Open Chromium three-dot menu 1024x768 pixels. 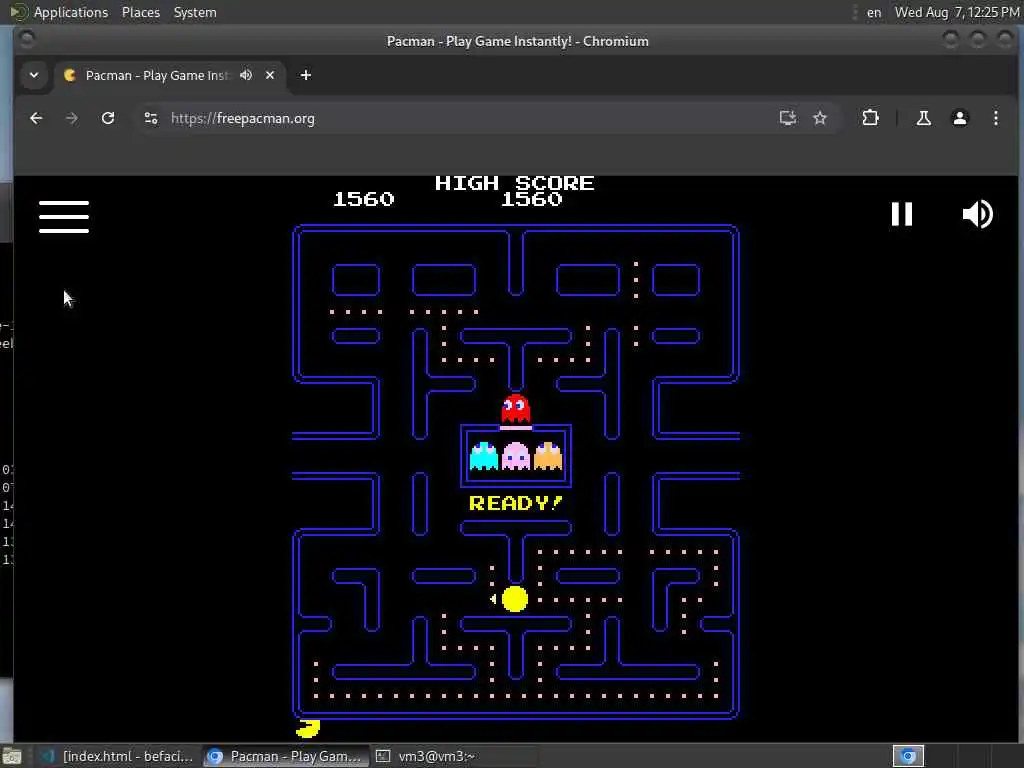click(995, 118)
